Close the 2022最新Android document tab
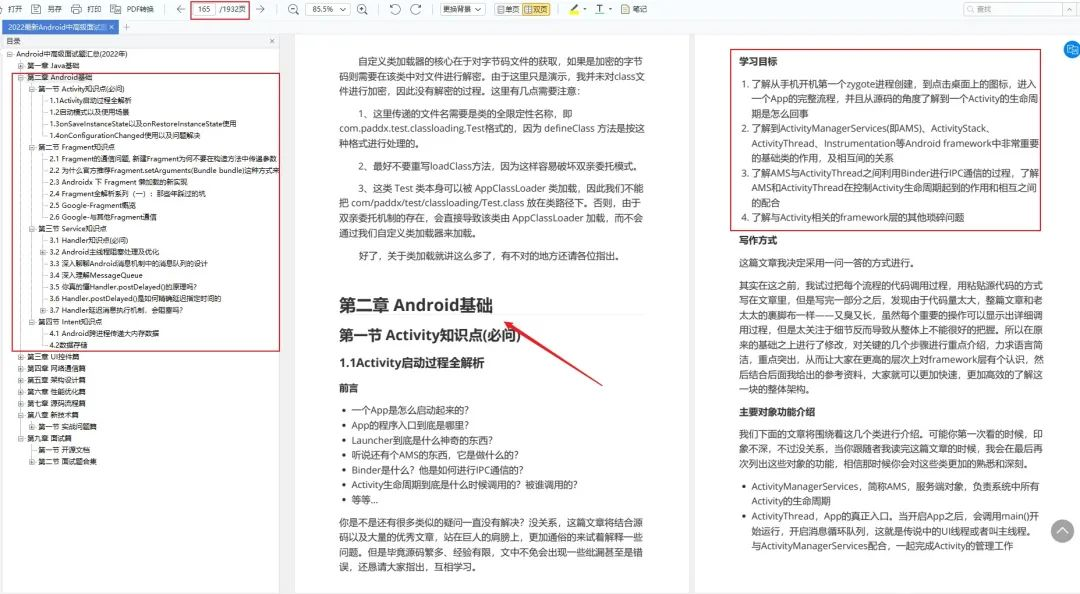 tap(112, 27)
